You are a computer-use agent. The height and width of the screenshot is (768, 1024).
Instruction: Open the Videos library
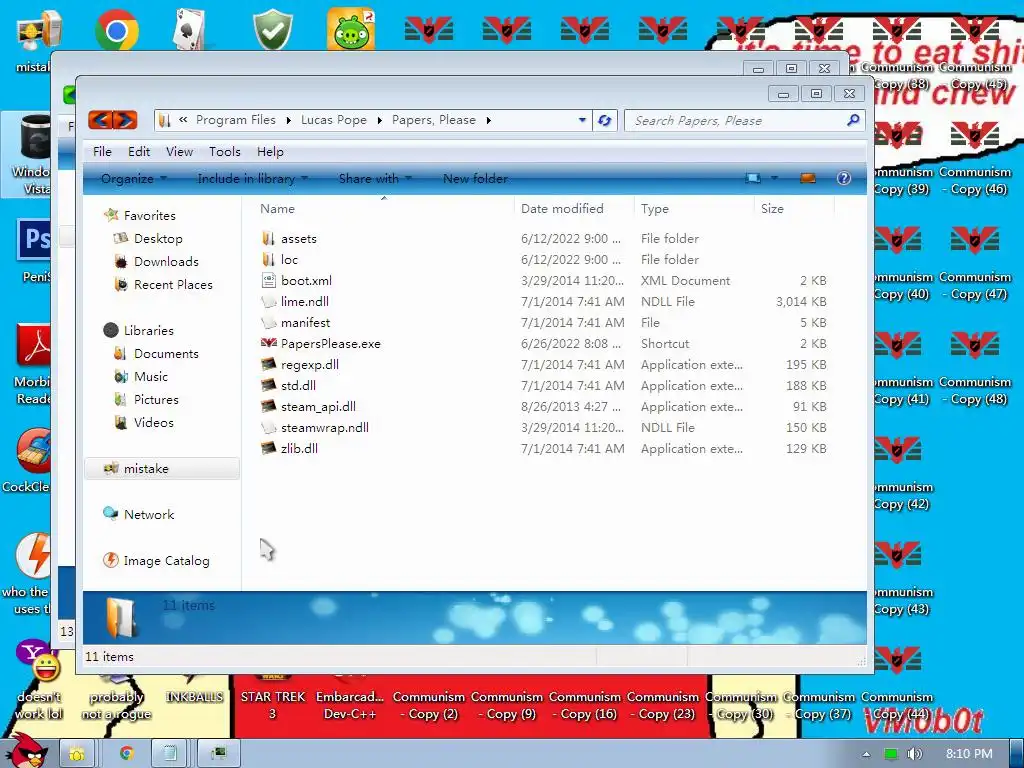(x=153, y=422)
